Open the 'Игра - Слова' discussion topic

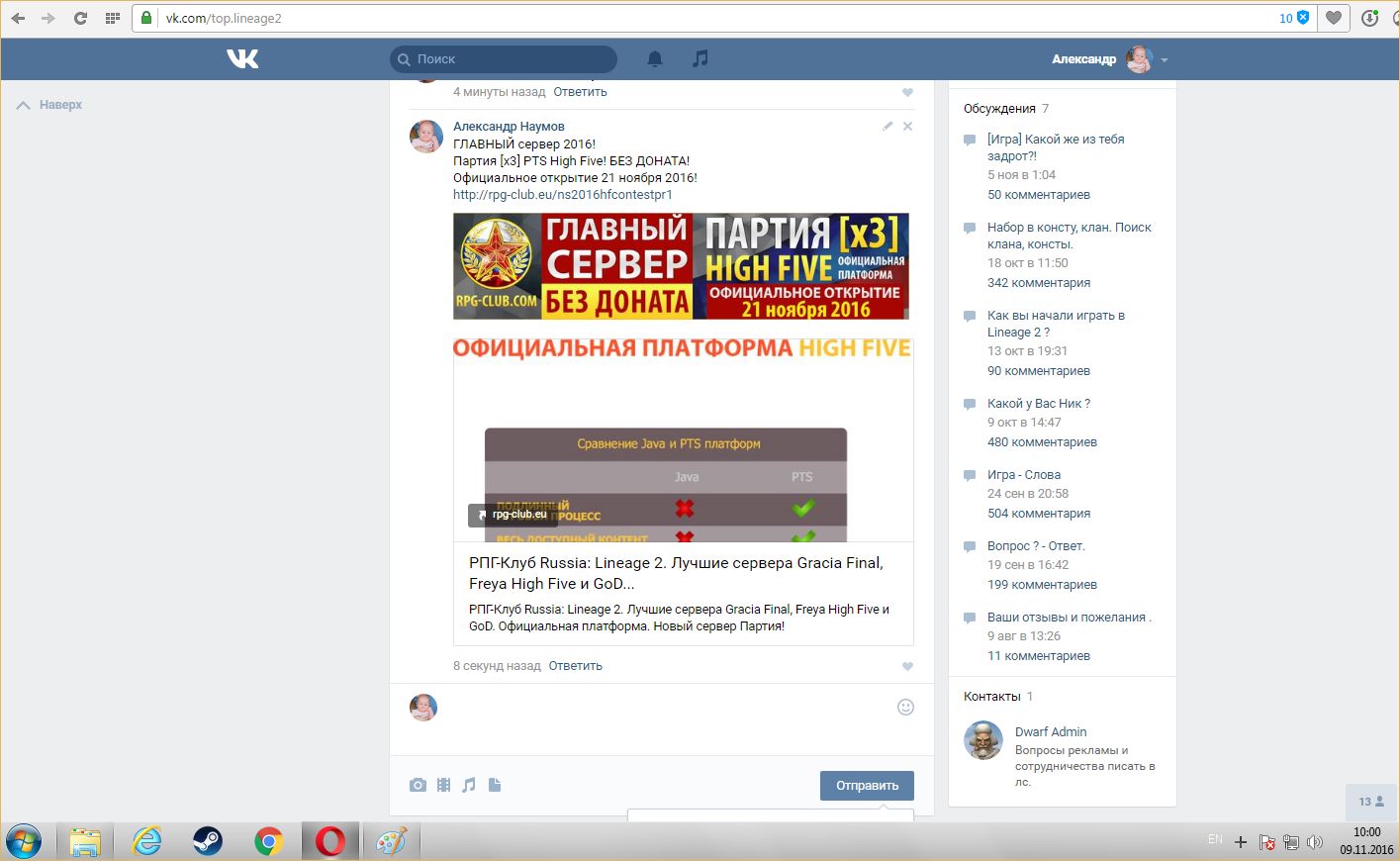1023,475
